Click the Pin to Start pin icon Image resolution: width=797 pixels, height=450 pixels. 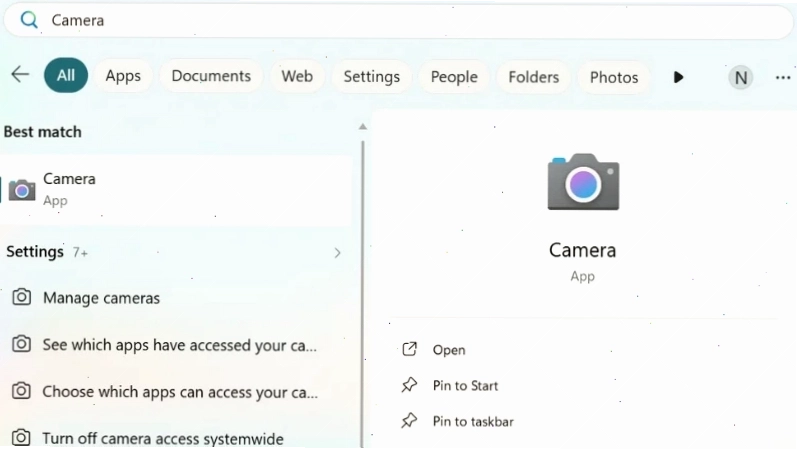(x=409, y=385)
